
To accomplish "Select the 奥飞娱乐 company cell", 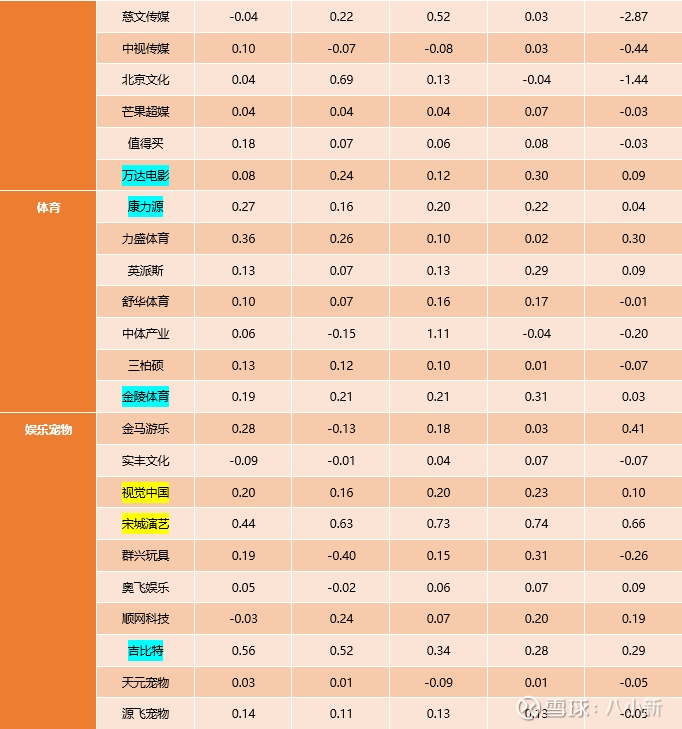I will (x=146, y=588).
